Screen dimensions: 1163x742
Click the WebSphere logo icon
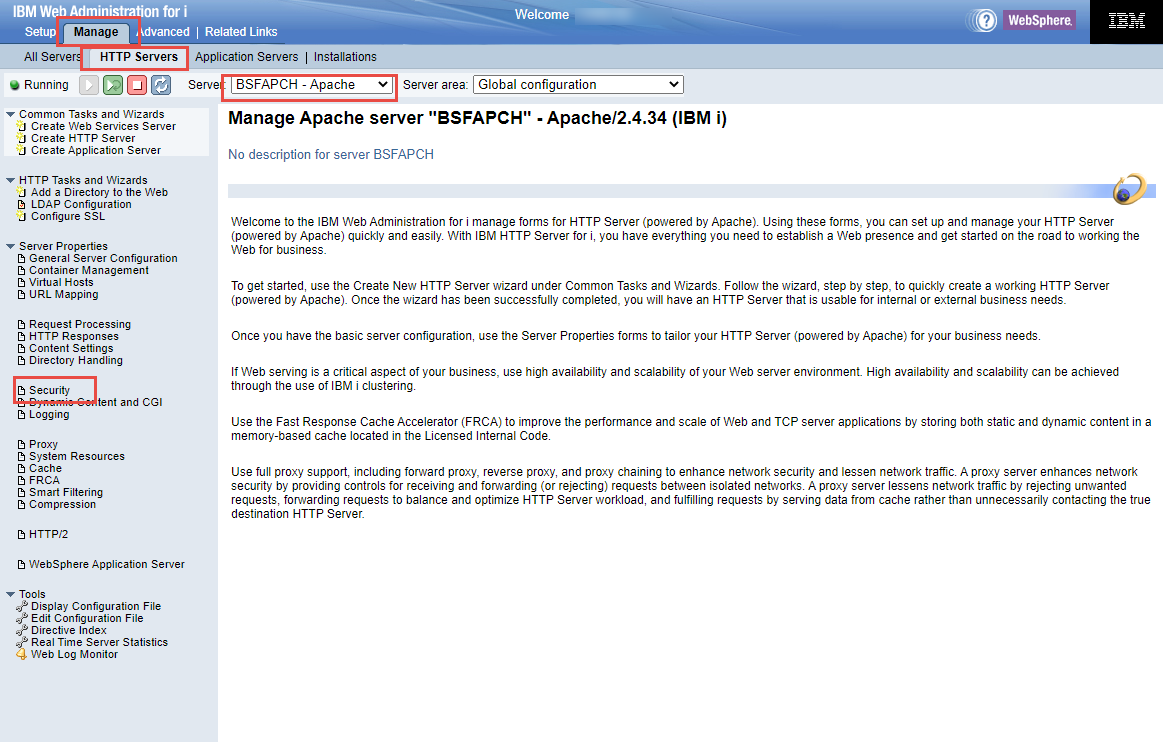[x=1039, y=19]
